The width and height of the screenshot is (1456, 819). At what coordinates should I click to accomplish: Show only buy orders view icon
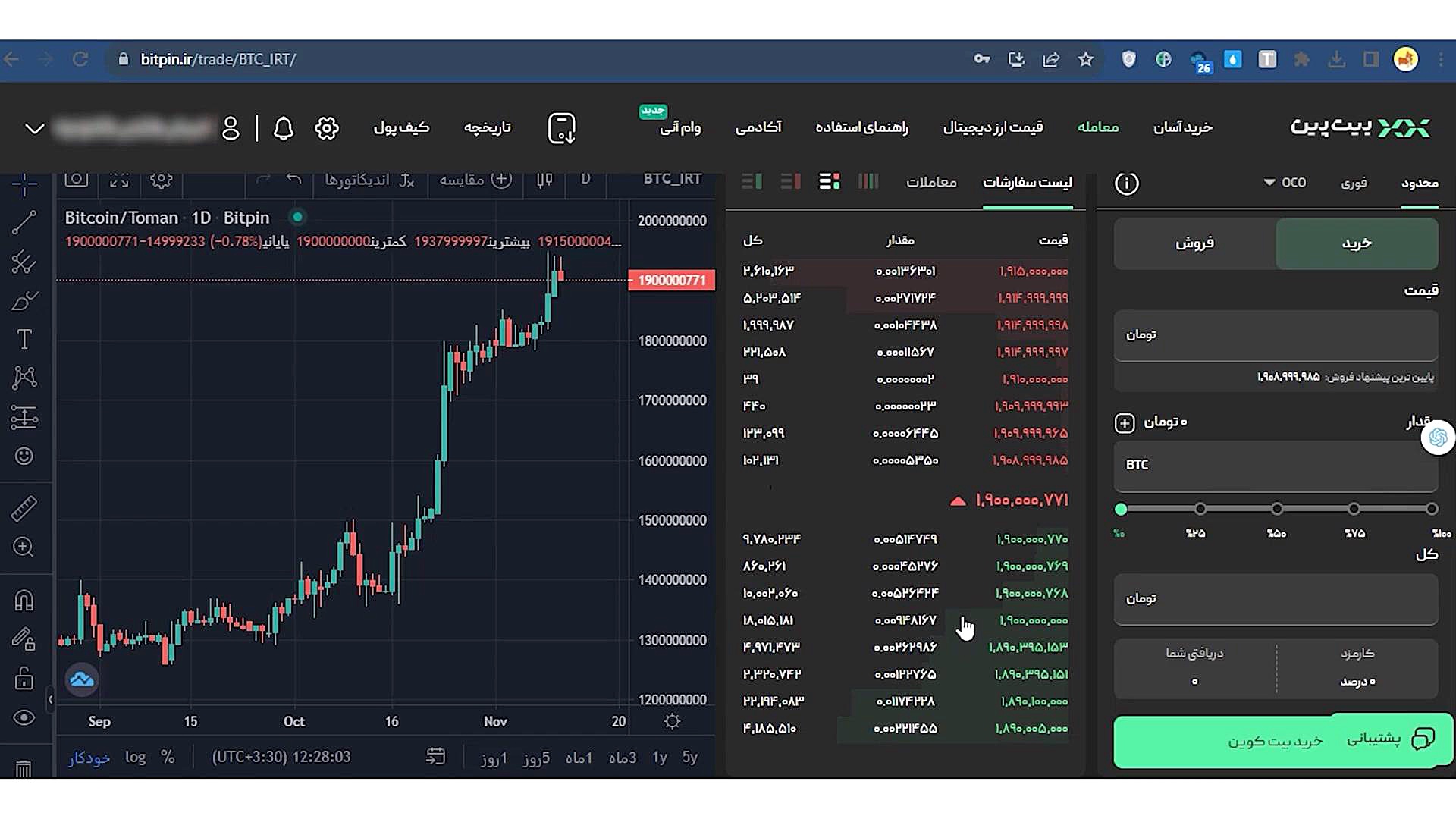[752, 181]
